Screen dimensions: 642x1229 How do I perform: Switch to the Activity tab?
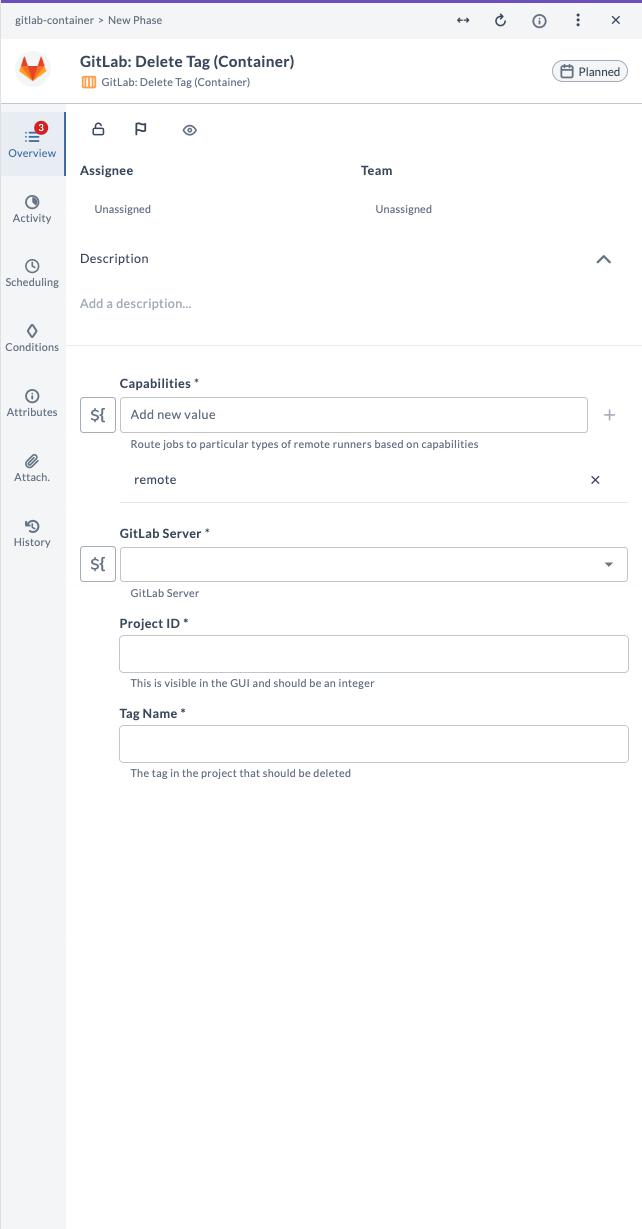(32, 209)
